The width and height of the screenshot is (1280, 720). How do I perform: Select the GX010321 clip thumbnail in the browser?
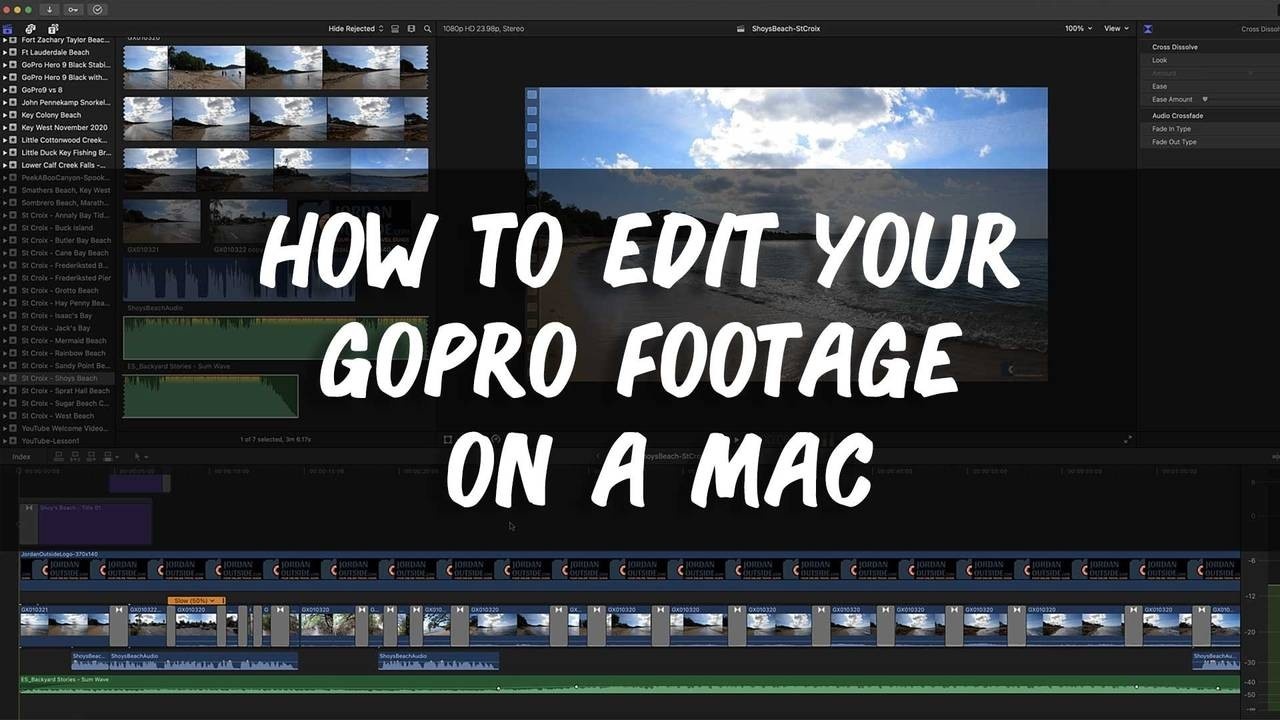pos(162,221)
